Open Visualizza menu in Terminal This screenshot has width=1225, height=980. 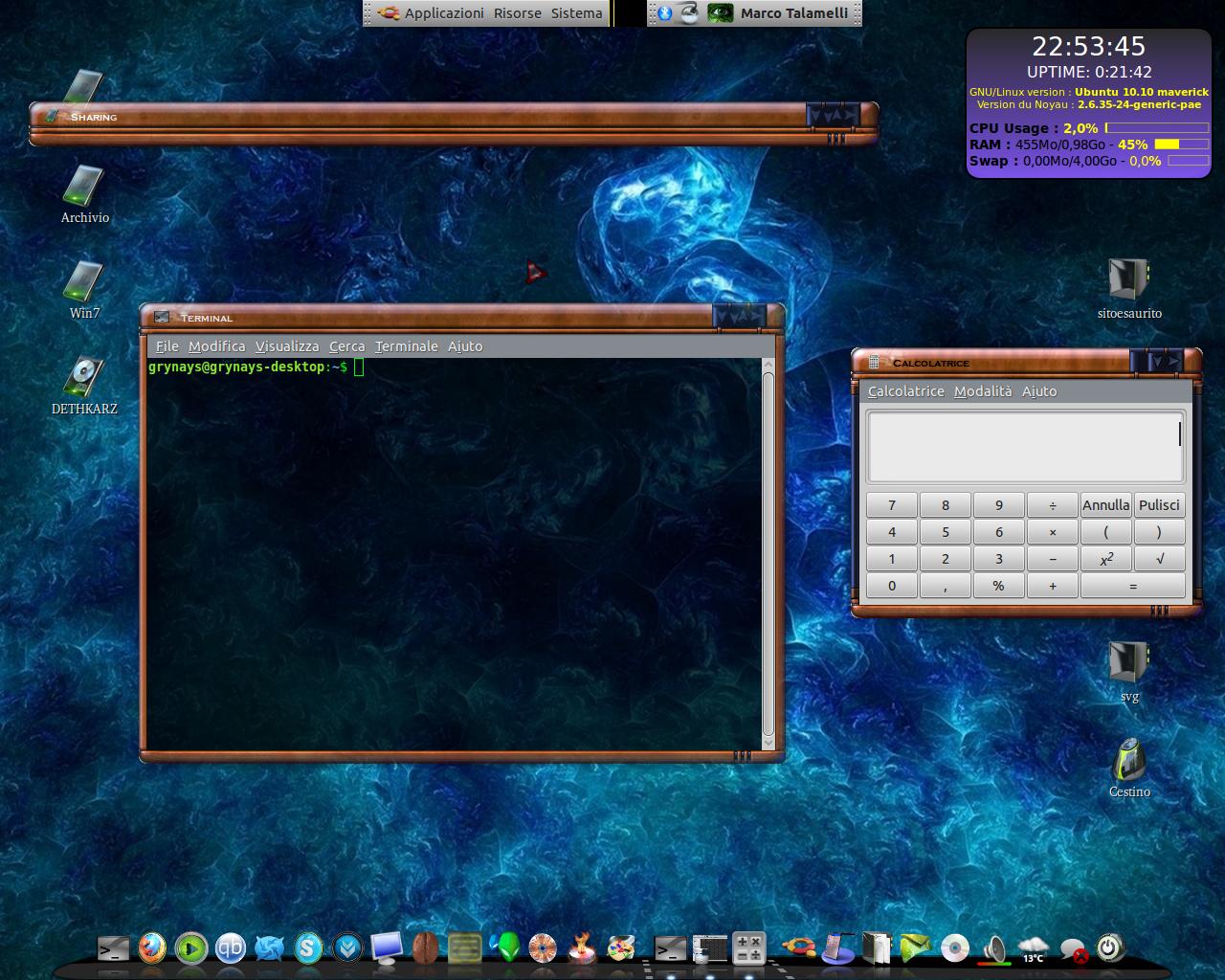click(287, 346)
